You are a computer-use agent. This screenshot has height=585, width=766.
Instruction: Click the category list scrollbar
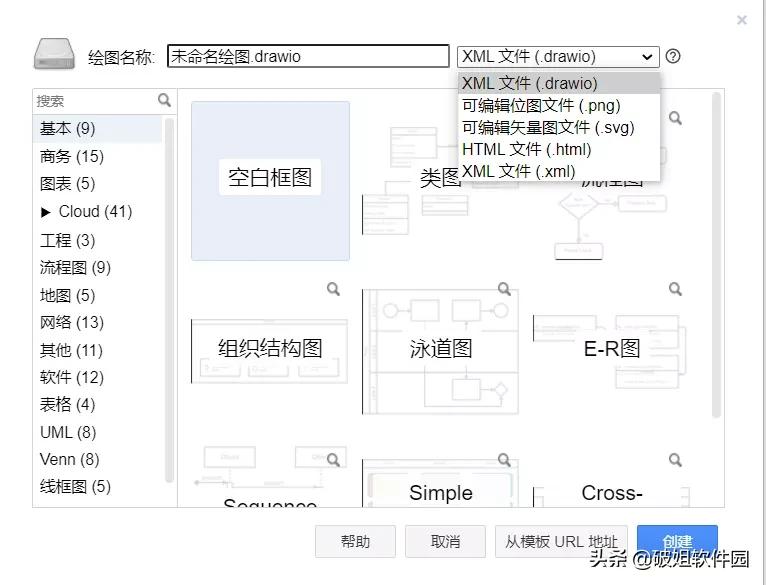[170, 300]
